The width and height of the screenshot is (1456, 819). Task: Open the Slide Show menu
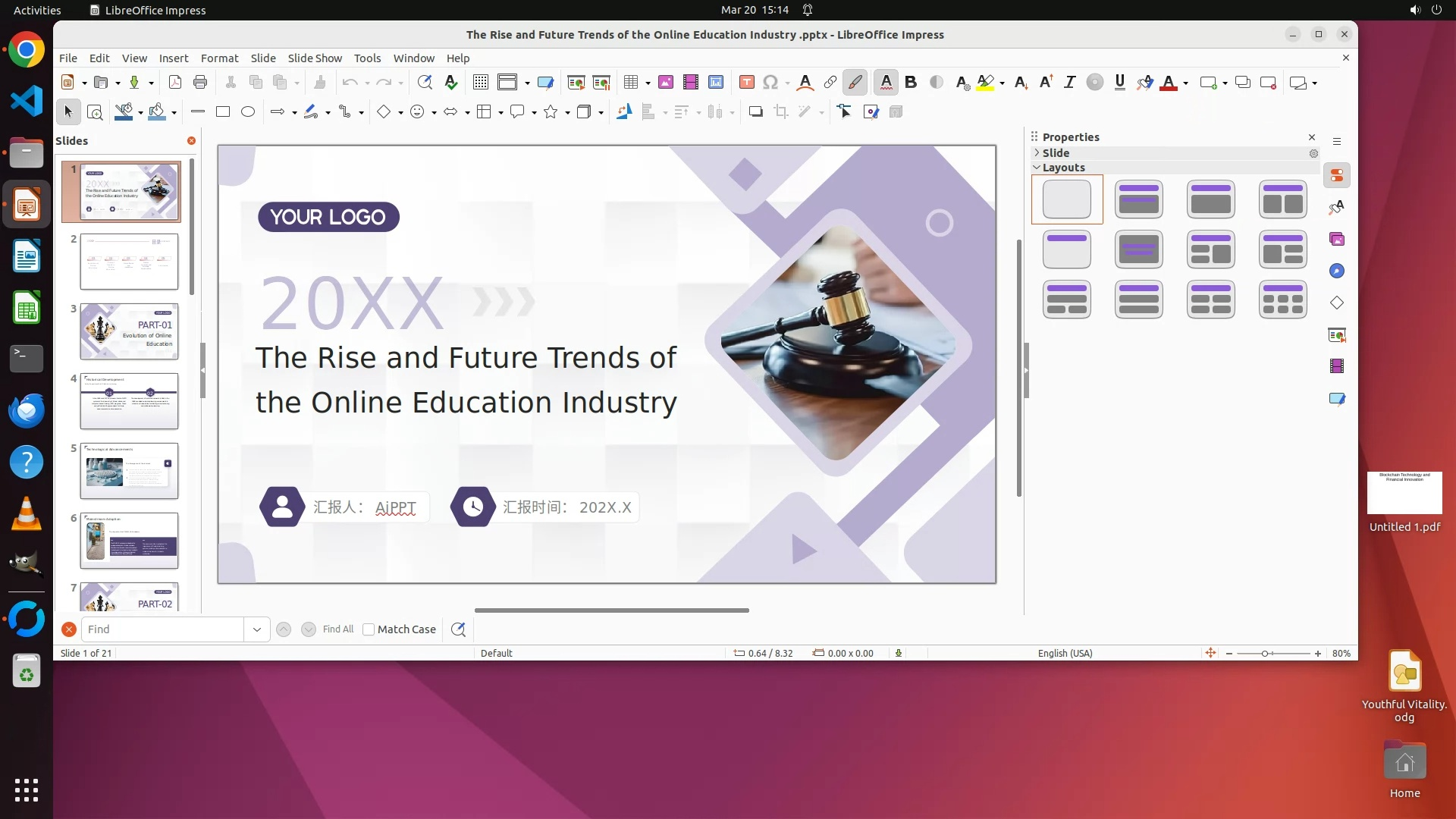coord(315,58)
